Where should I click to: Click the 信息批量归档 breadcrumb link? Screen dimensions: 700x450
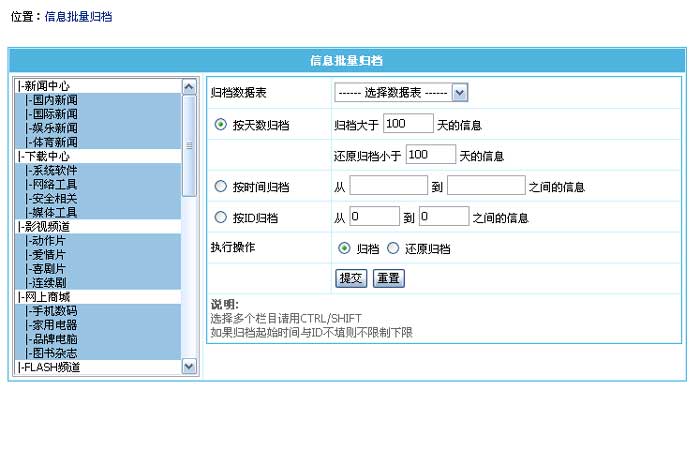(79, 17)
